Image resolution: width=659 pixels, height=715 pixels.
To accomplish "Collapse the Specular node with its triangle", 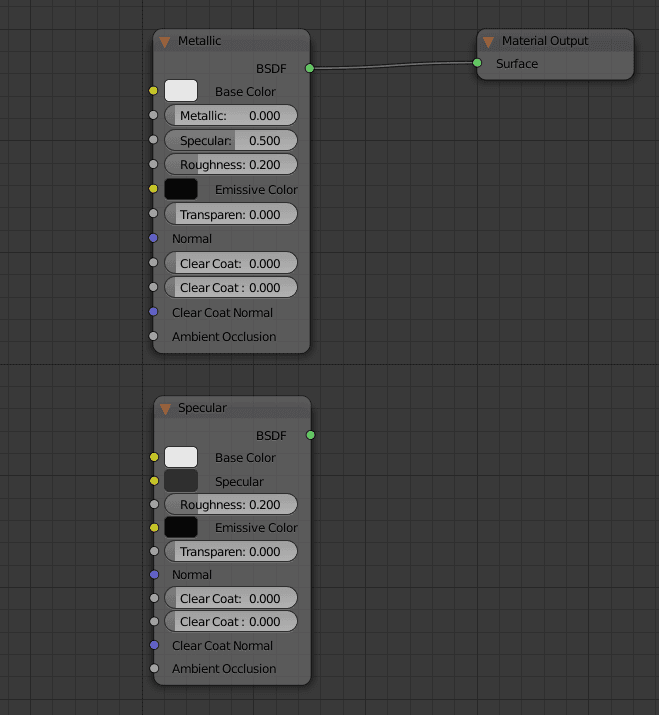I will pyautogui.click(x=165, y=409).
